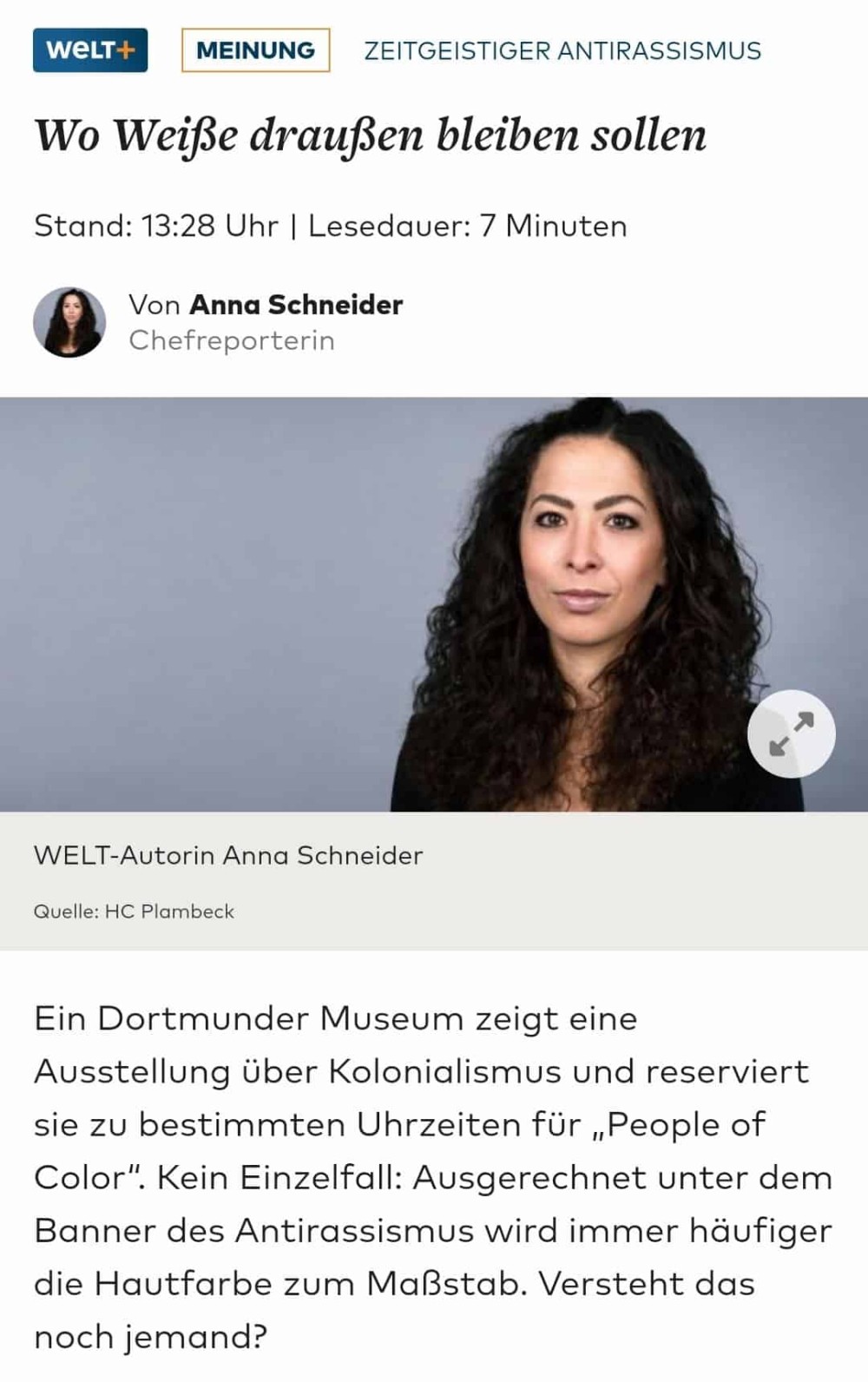
Task: Click the closing question "noch jemand?"
Action: point(150,1338)
